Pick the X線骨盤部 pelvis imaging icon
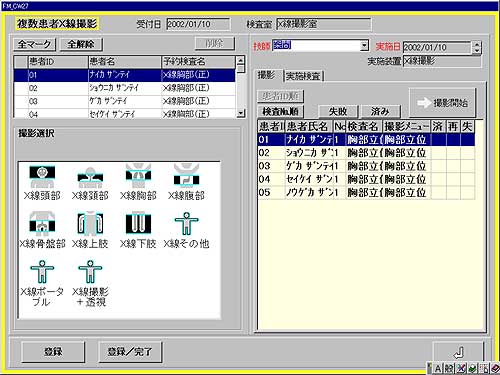The image size is (500, 375). (x=42, y=230)
